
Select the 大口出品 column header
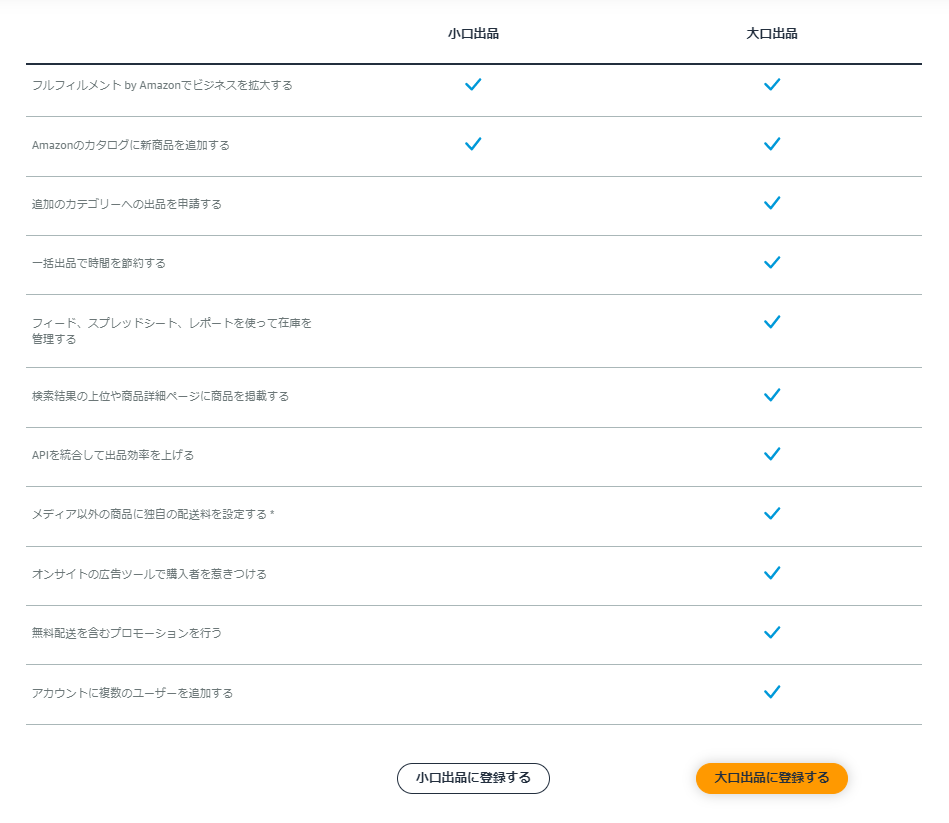[x=771, y=34]
